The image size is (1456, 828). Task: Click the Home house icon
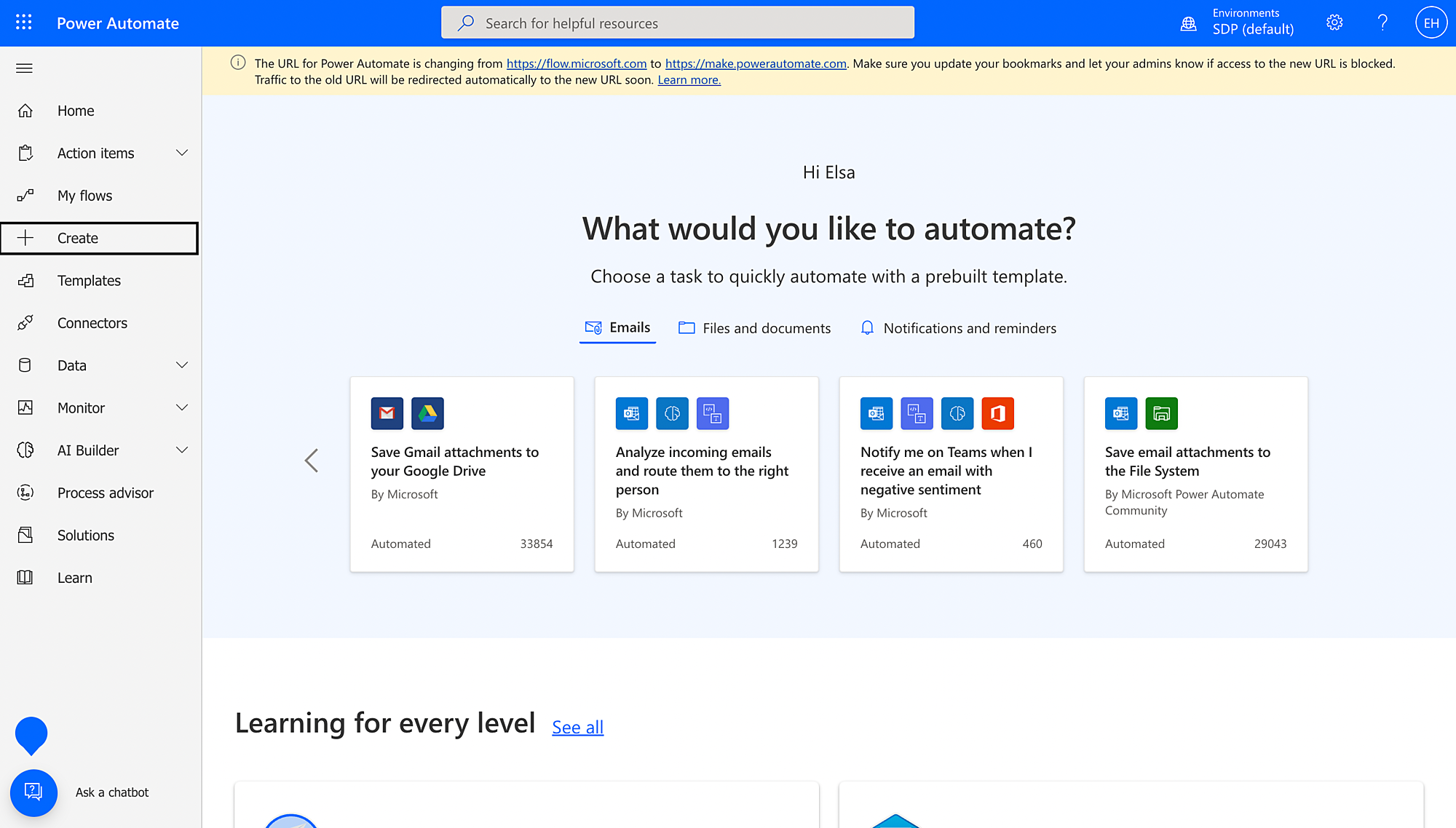pyautogui.click(x=25, y=111)
